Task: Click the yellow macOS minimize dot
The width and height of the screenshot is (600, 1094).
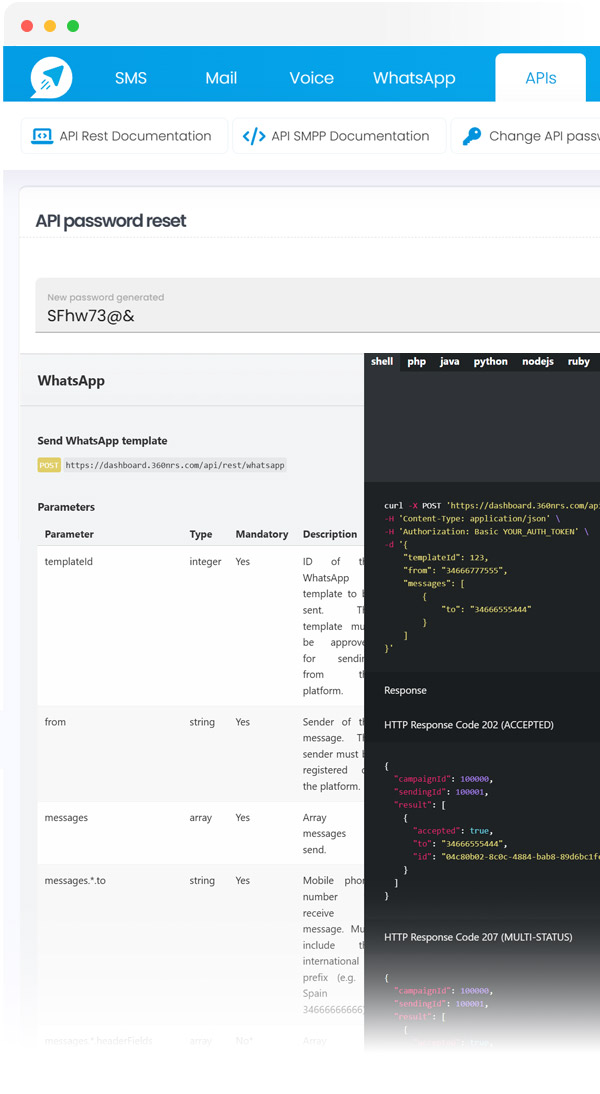Action: point(50,26)
